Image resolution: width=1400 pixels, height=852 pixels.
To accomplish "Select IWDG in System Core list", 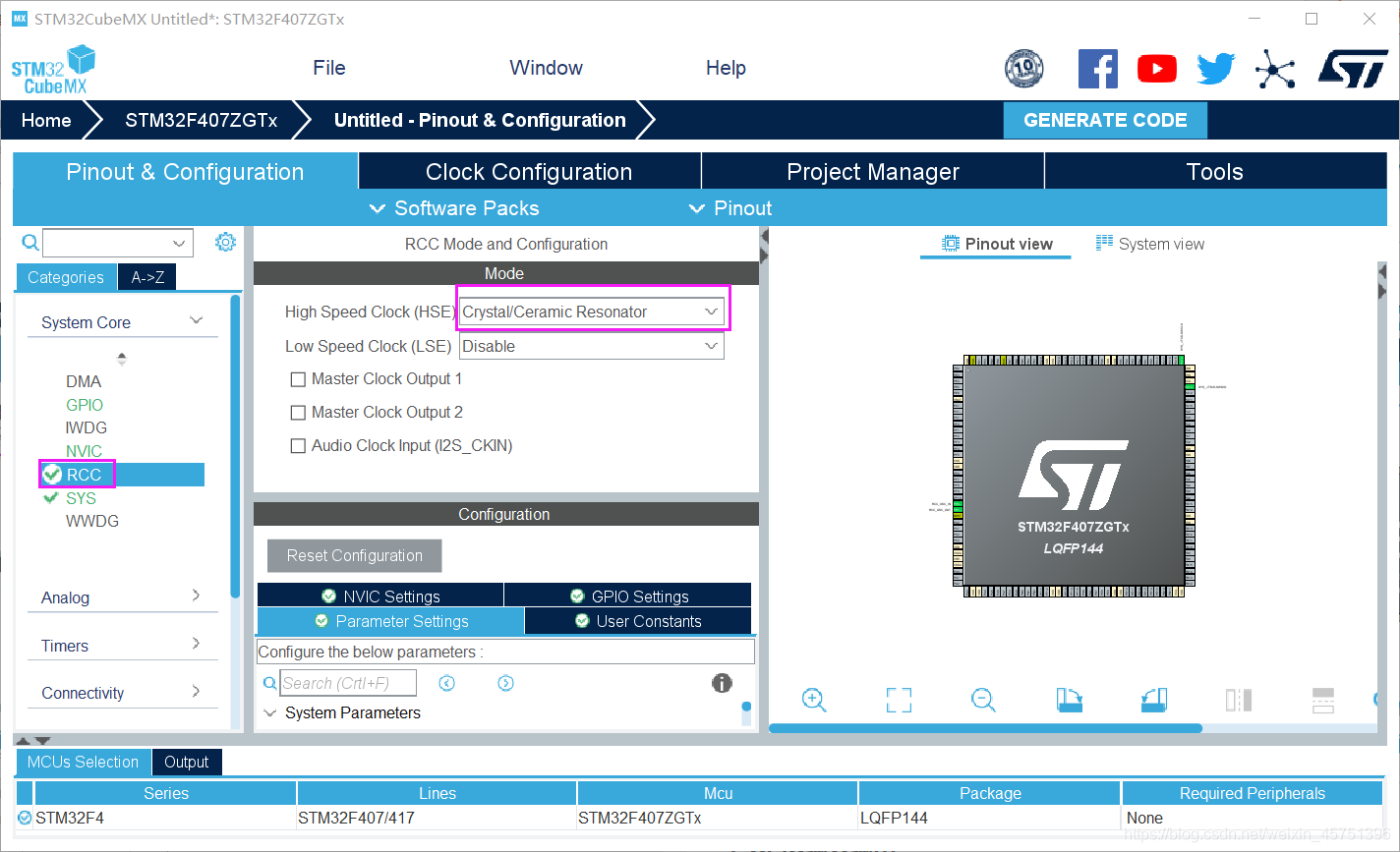I will pos(87,427).
